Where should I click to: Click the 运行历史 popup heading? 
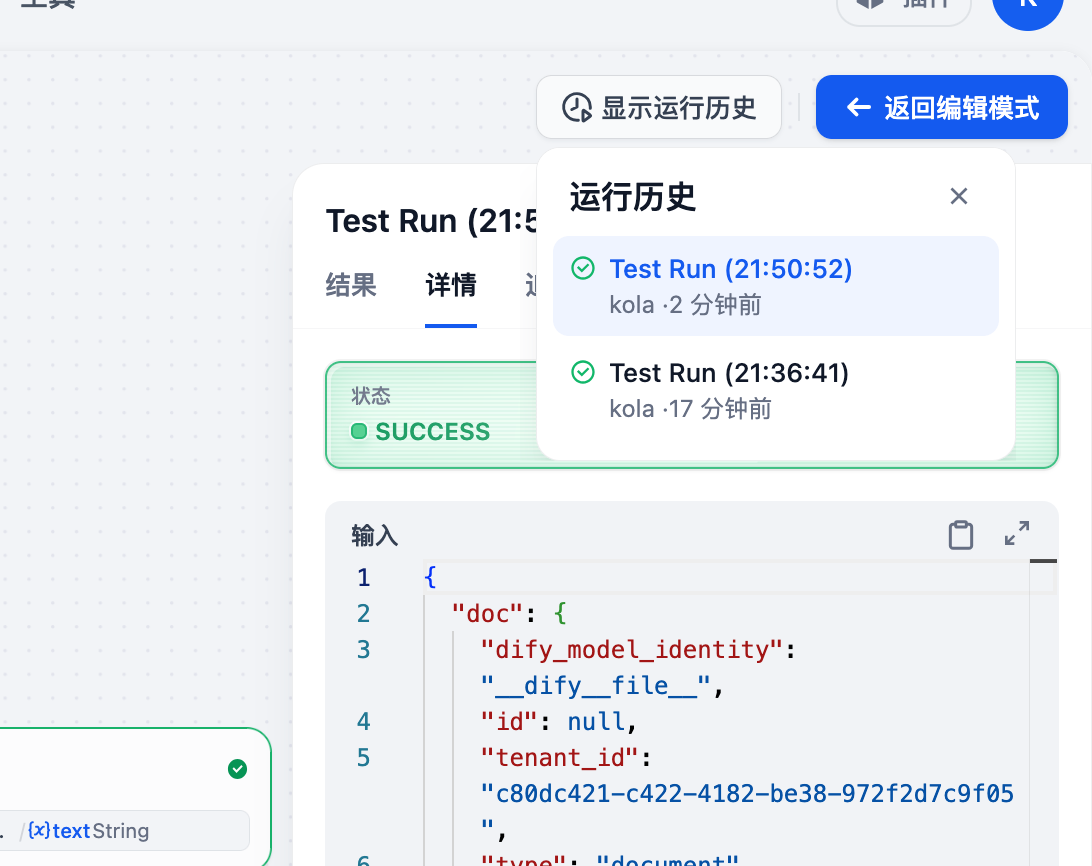[x=632, y=197]
